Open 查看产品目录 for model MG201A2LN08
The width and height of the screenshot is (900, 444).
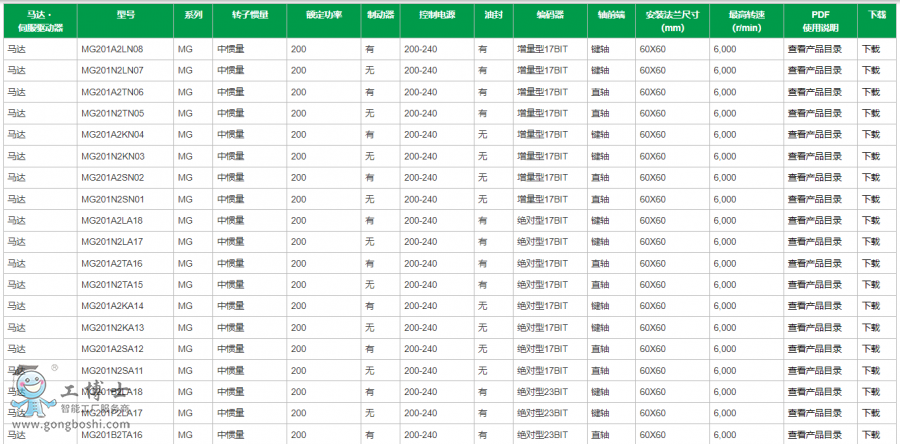pos(814,49)
